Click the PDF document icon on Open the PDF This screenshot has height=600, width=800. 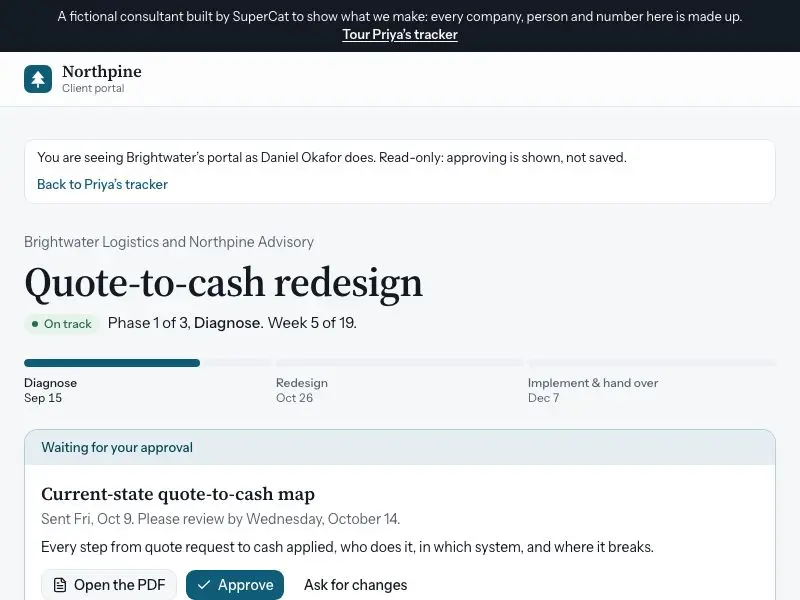pyautogui.click(x=60, y=585)
